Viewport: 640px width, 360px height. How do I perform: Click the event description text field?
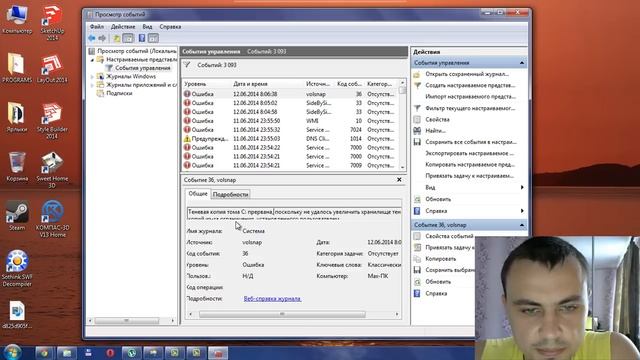294,213
